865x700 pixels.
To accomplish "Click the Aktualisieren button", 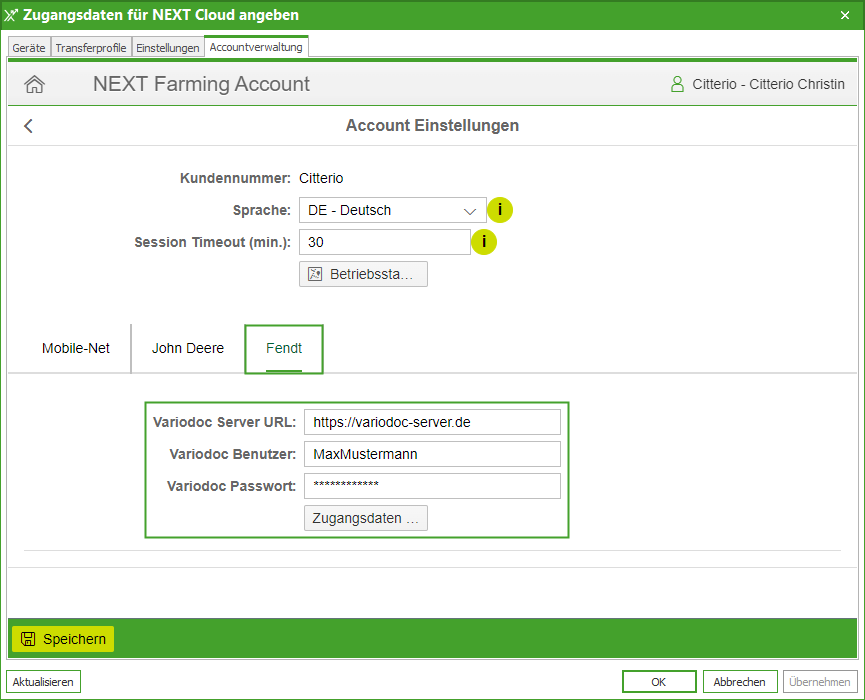I will (x=43, y=682).
